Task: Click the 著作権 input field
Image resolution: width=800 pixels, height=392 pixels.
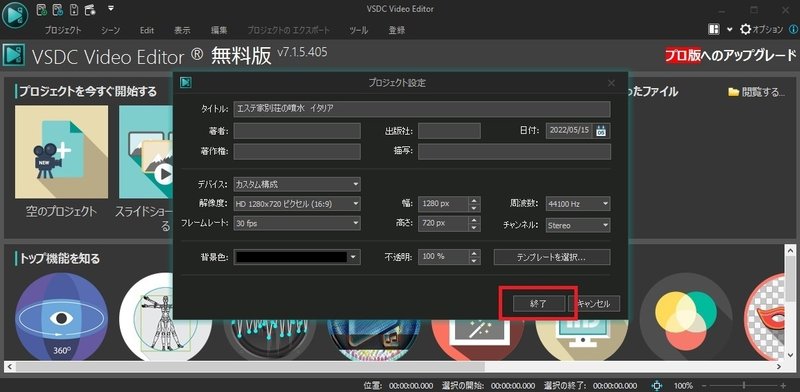Action: coord(297,152)
